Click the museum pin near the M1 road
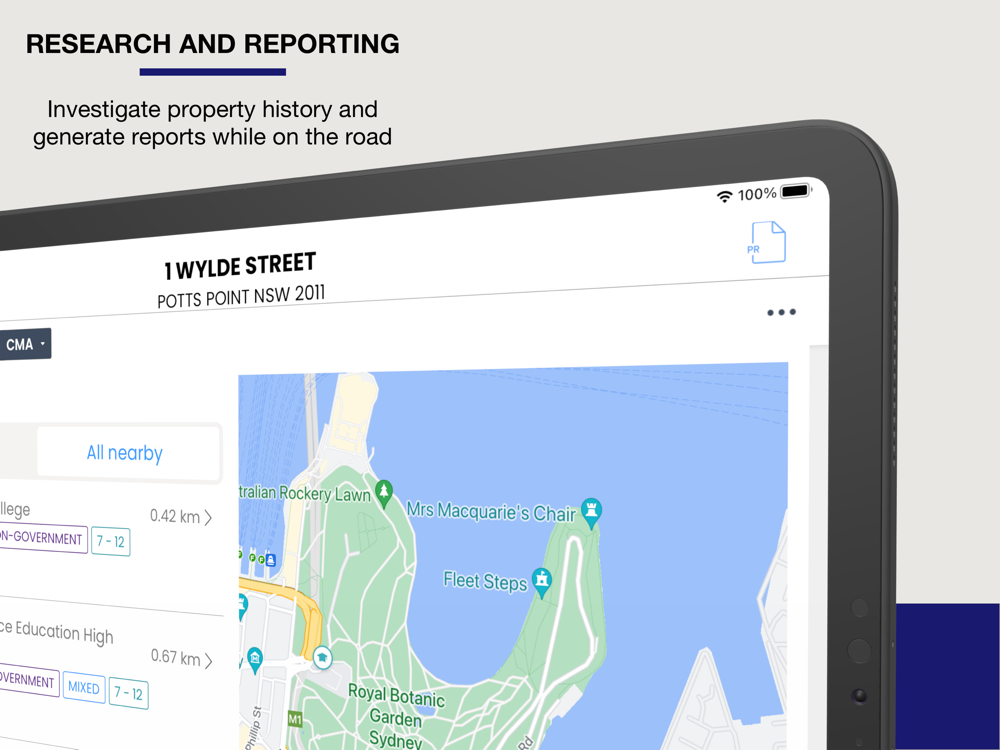 [255, 660]
